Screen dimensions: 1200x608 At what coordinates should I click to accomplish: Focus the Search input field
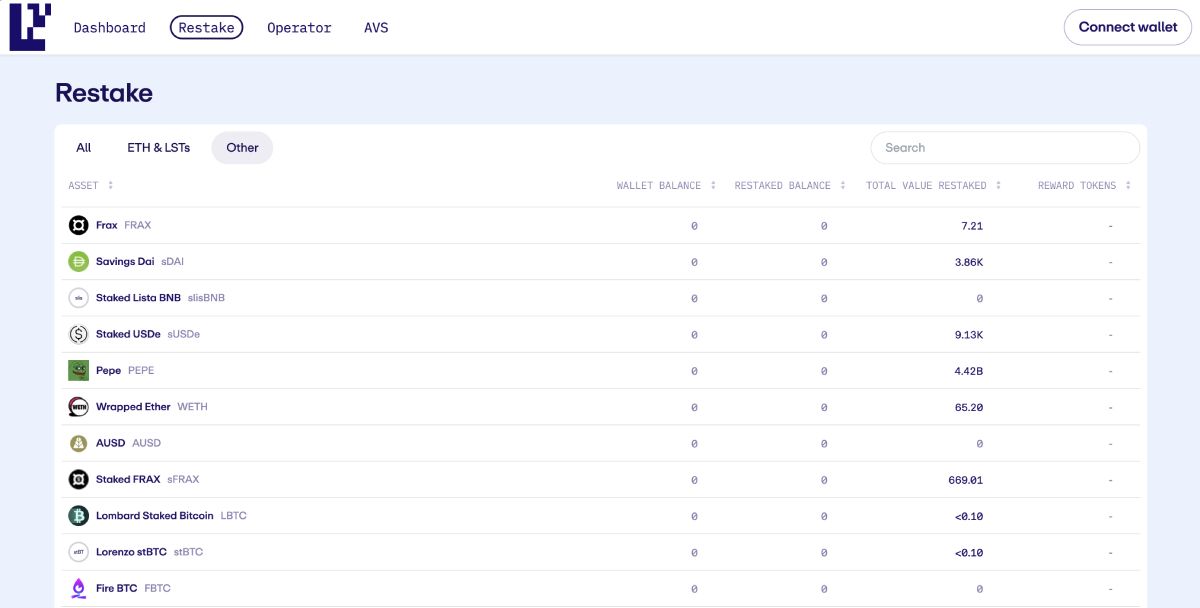(1005, 148)
